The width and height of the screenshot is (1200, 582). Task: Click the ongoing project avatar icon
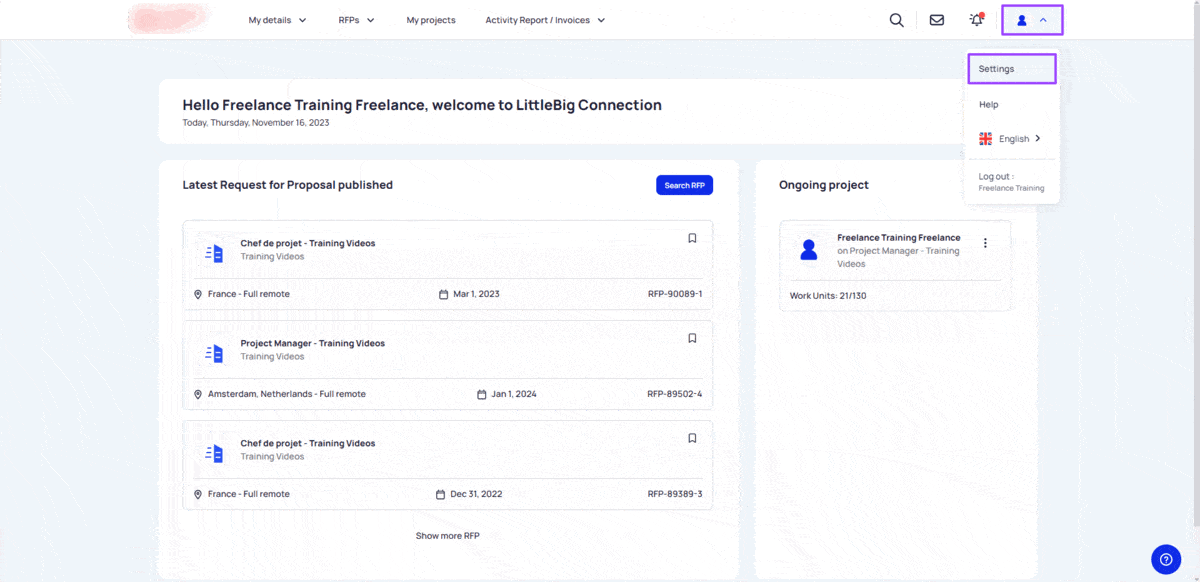[x=809, y=250]
